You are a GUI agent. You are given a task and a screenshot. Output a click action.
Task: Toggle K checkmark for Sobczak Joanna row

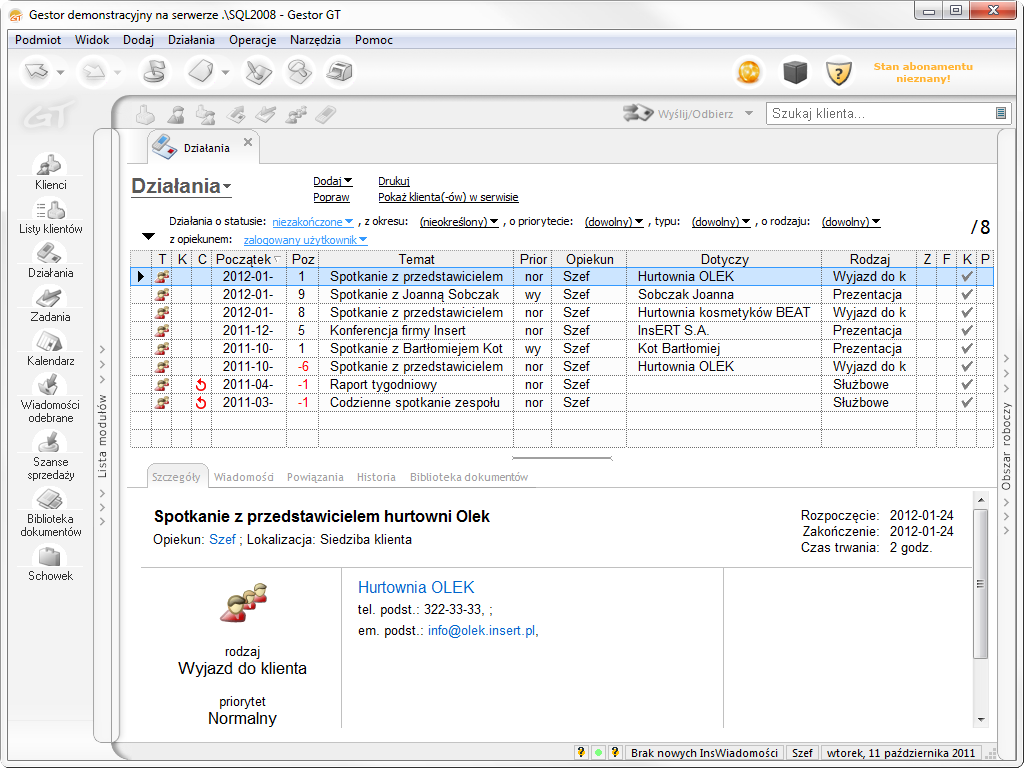click(x=966, y=295)
